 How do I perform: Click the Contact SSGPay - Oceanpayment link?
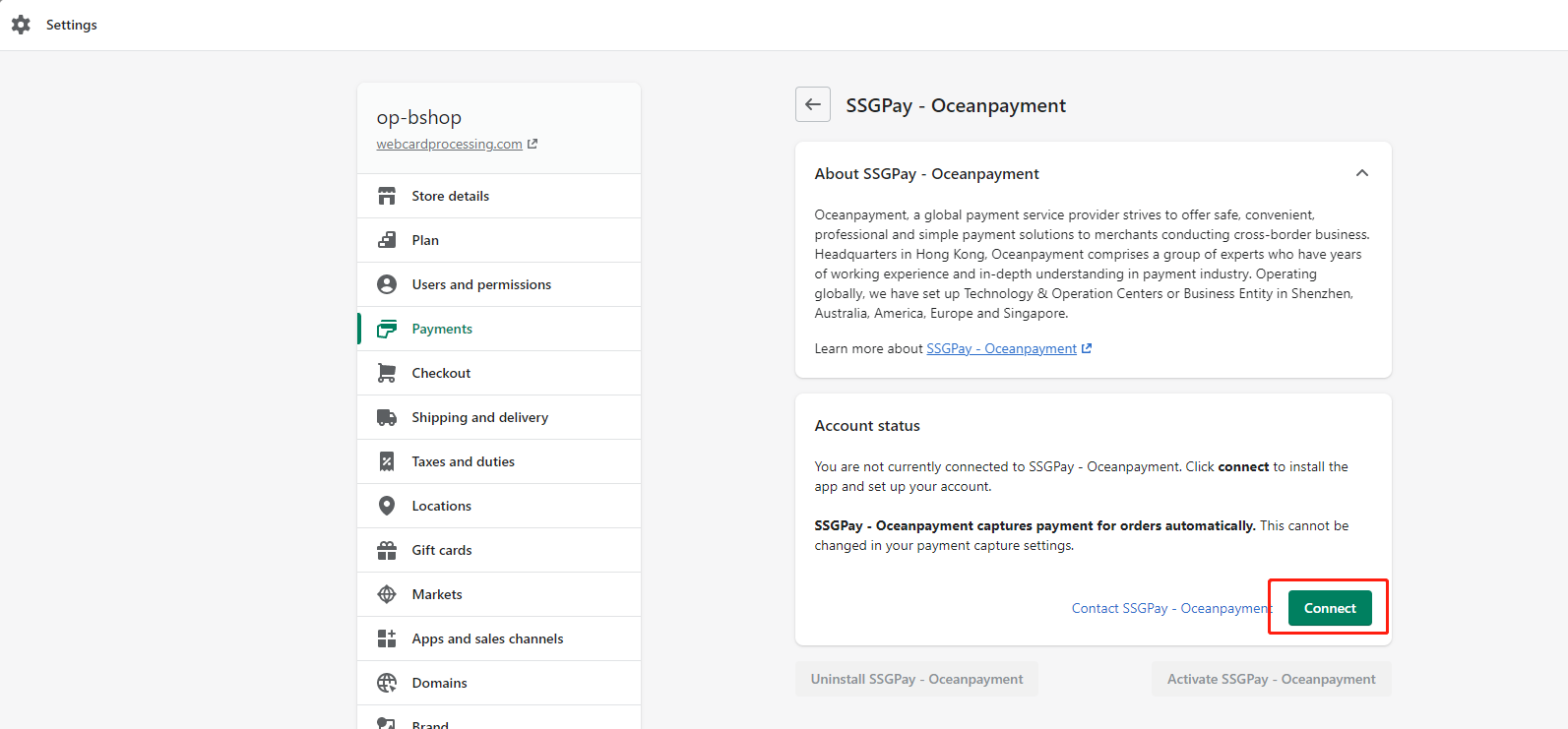pos(1169,608)
